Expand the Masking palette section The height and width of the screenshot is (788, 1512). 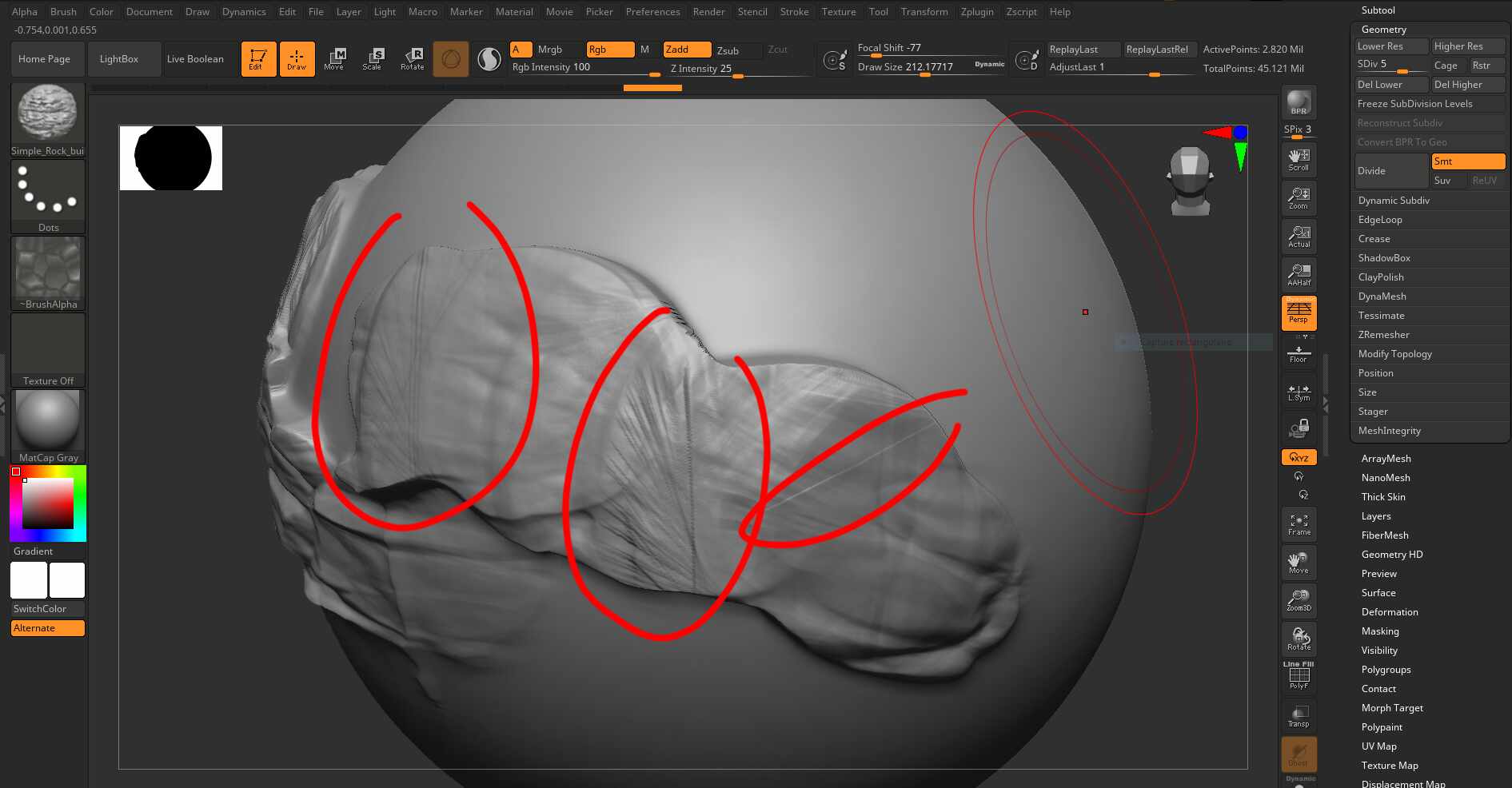(1380, 631)
